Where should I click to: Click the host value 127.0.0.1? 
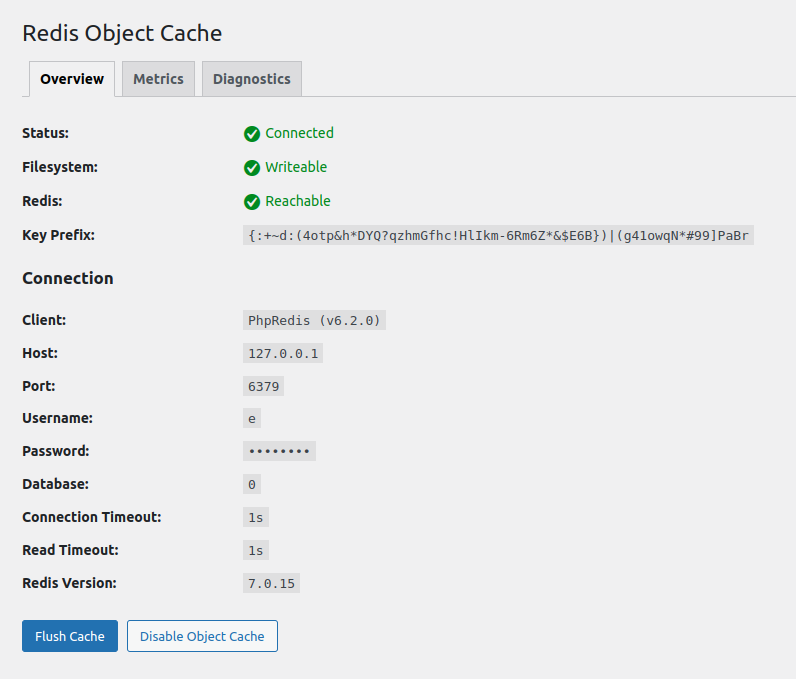283,353
